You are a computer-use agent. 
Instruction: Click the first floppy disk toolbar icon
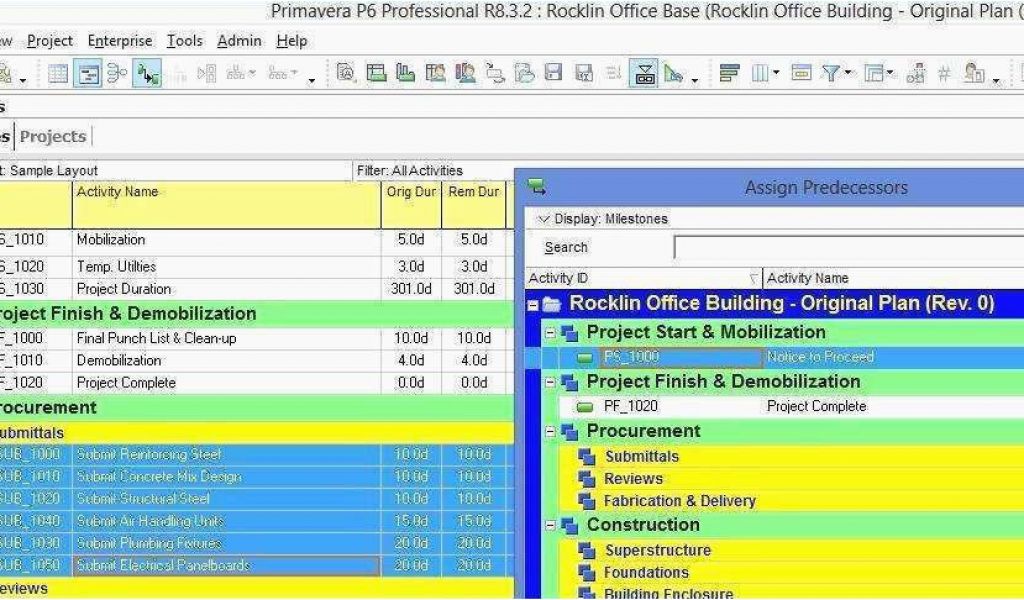point(554,72)
